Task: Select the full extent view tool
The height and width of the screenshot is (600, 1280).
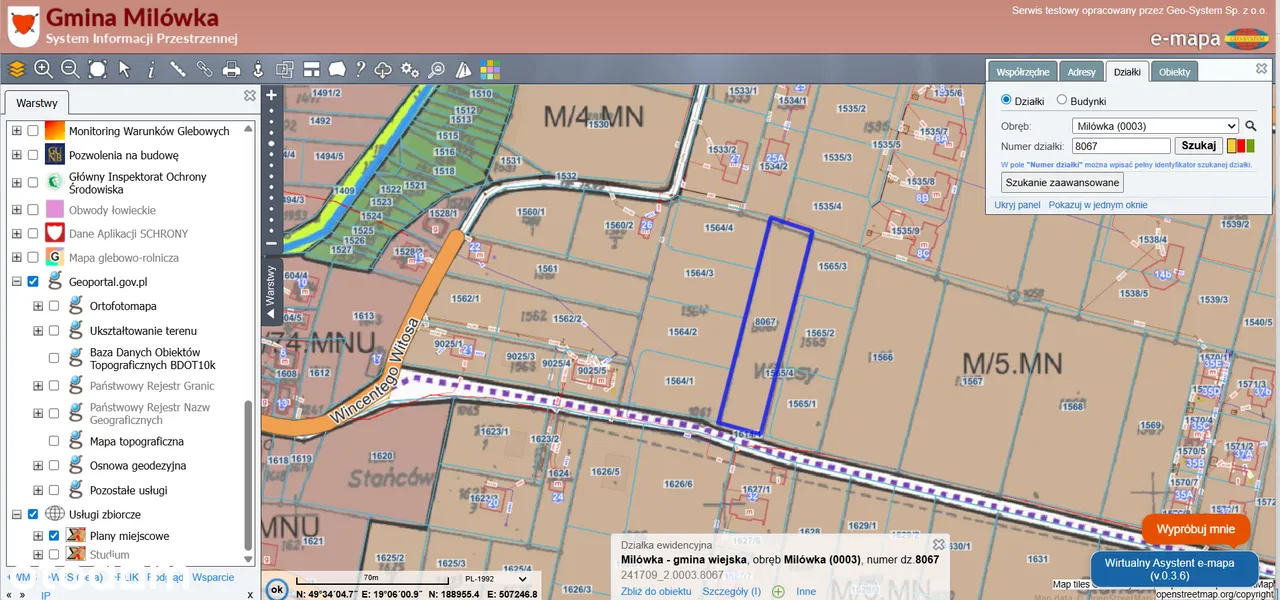Action: click(97, 69)
